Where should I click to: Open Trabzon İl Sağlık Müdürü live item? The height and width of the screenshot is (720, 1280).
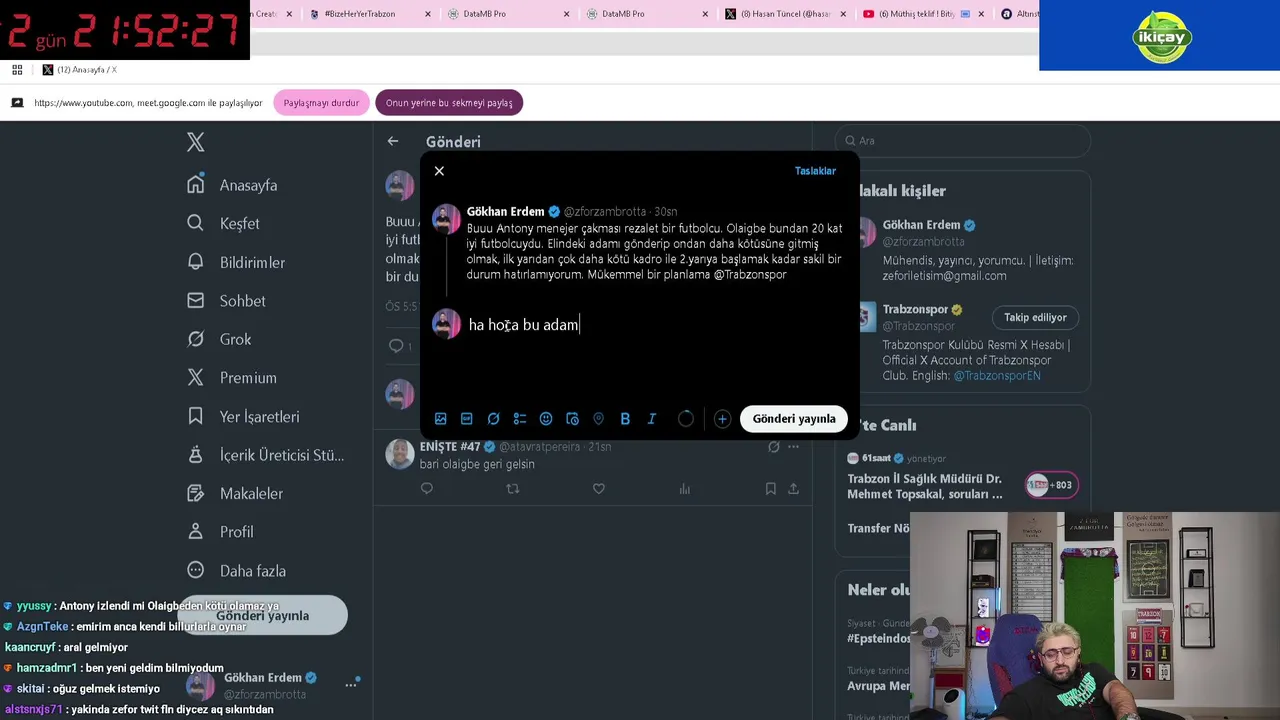pyautogui.click(x=925, y=486)
